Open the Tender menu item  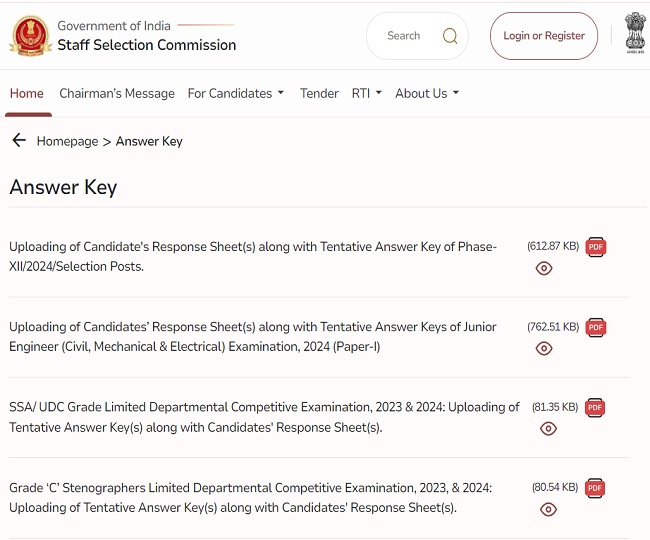click(x=319, y=93)
